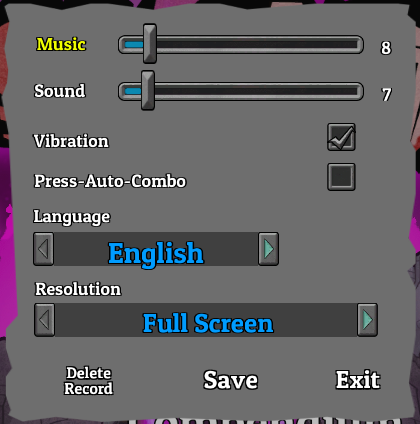Disable the Vibration checkbox
420x424 pixels.
click(341, 137)
